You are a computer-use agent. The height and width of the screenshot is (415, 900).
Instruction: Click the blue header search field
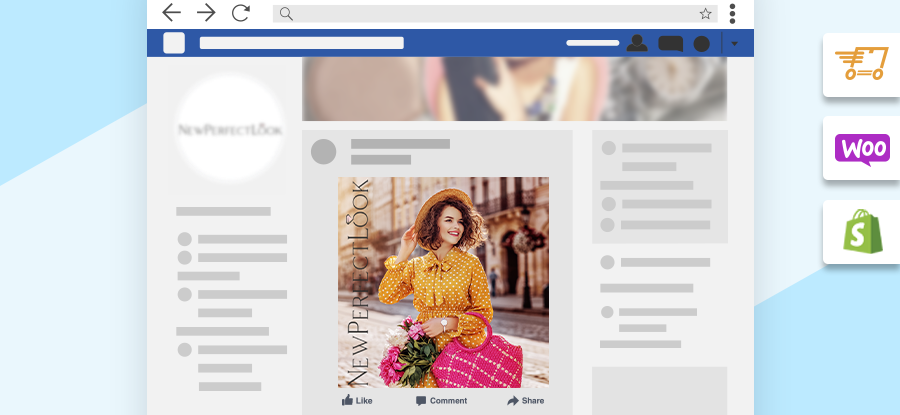pos(301,43)
